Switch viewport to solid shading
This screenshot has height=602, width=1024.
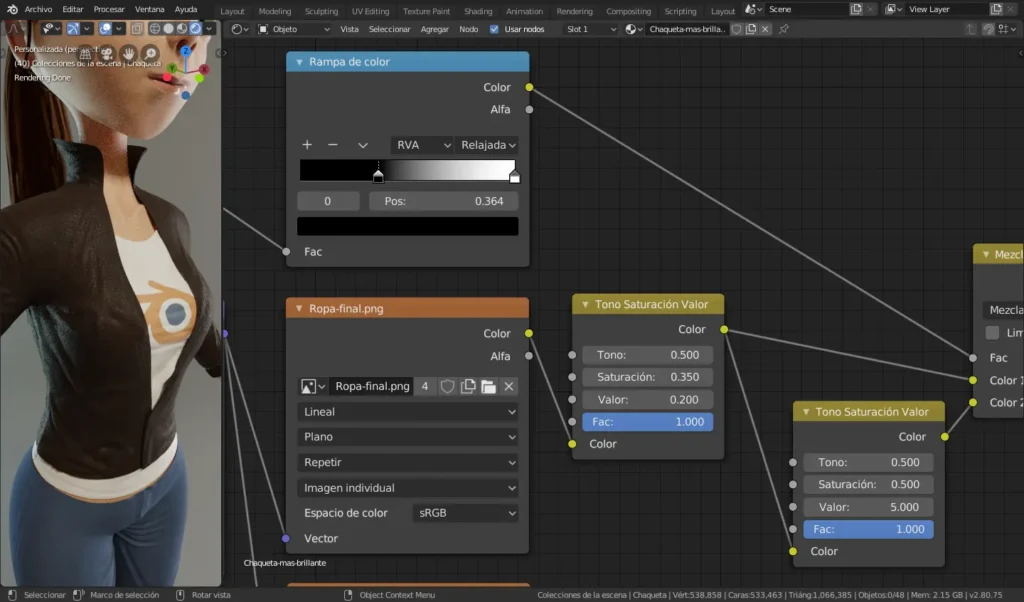click(168, 29)
